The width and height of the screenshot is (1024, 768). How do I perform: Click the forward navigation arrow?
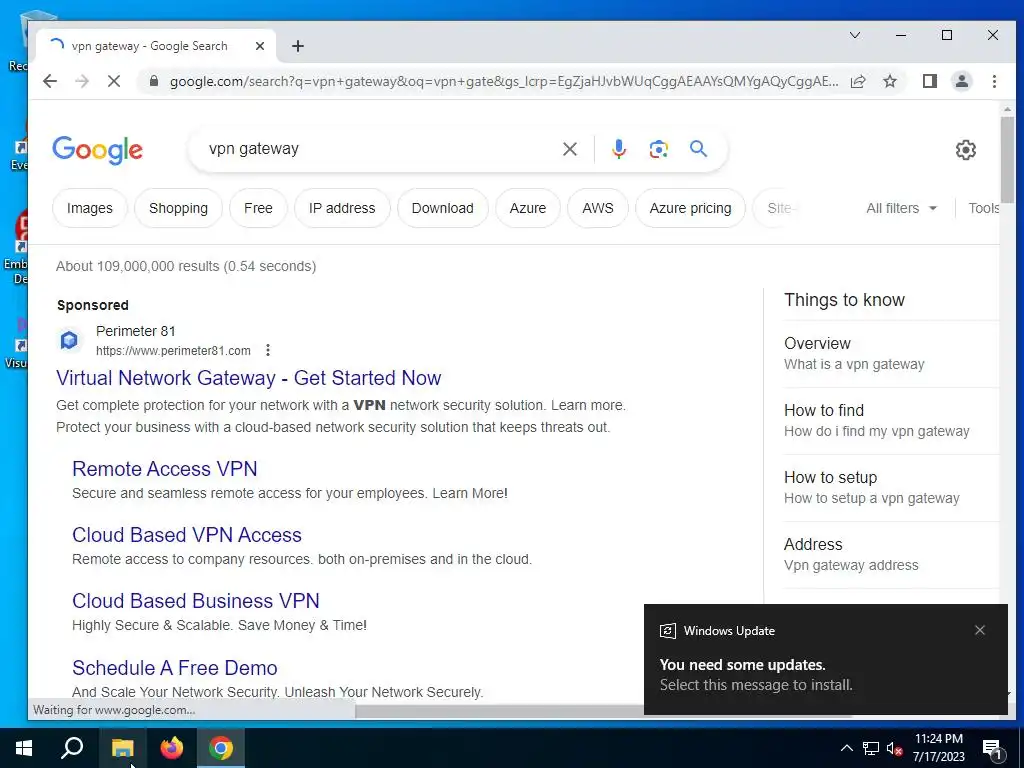pyautogui.click(x=82, y=81)
